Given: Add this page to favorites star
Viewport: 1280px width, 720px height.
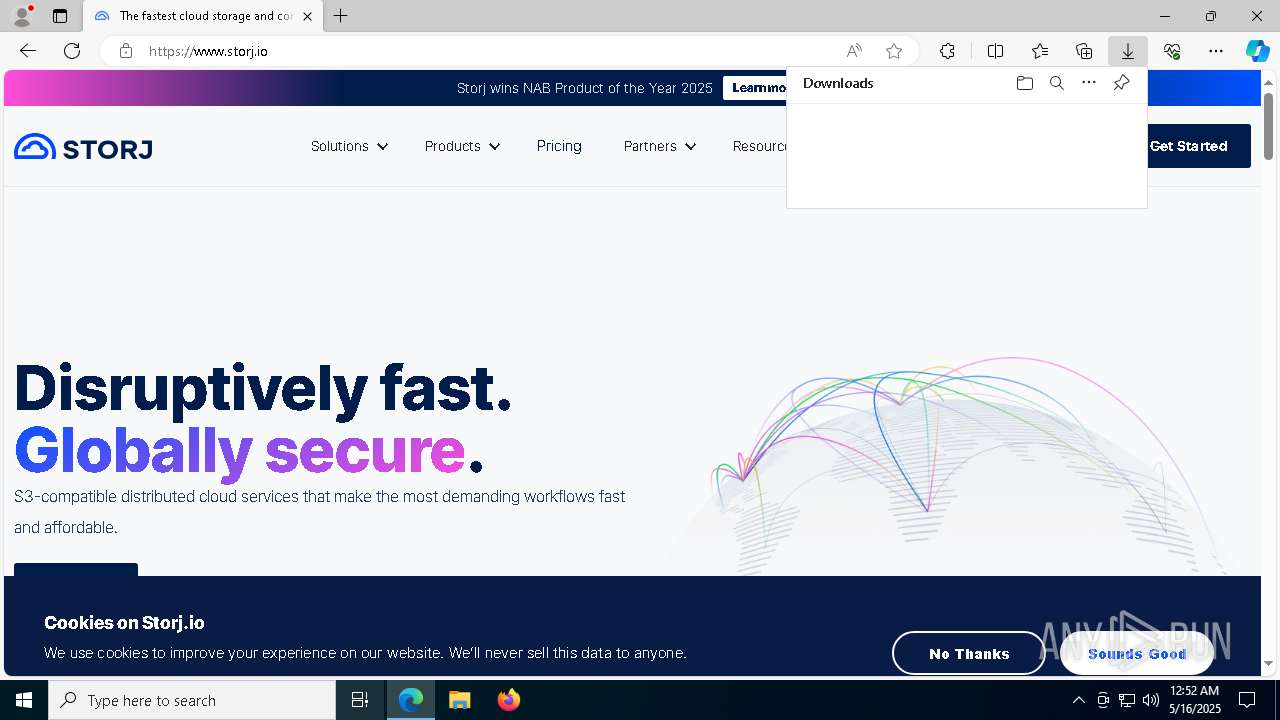Looking at the screenshot, I should (x=894, y=51).
